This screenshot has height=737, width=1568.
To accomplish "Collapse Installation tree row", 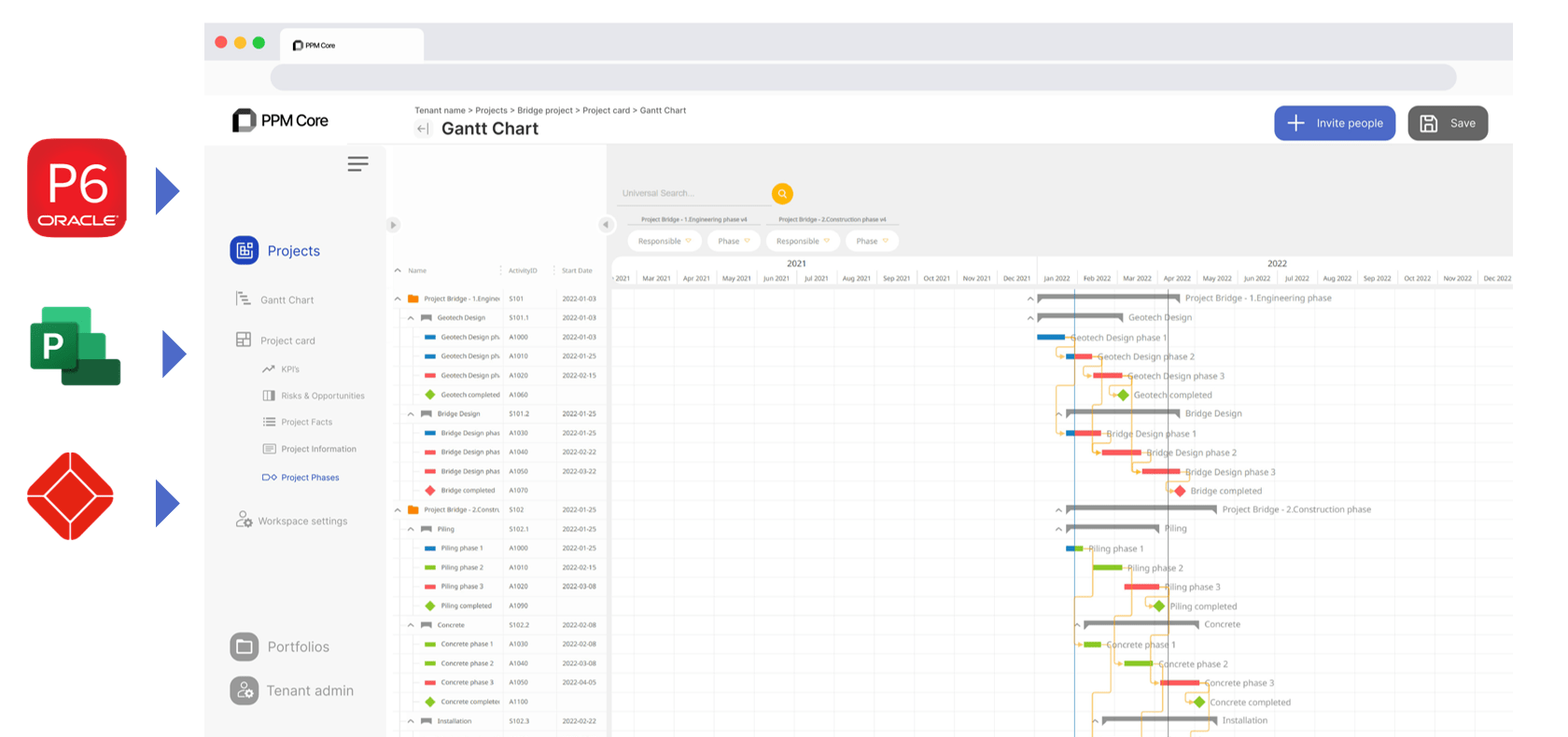I will coord(411,721).
